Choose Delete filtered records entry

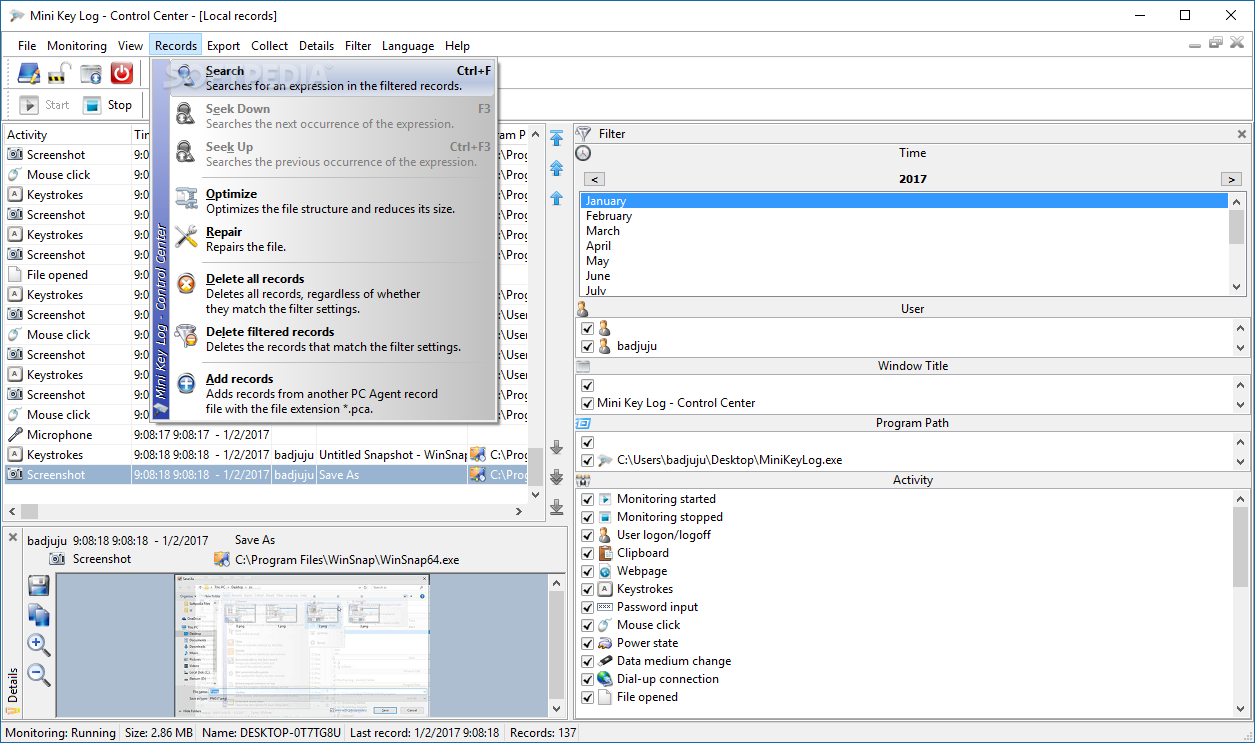[334, 339]
